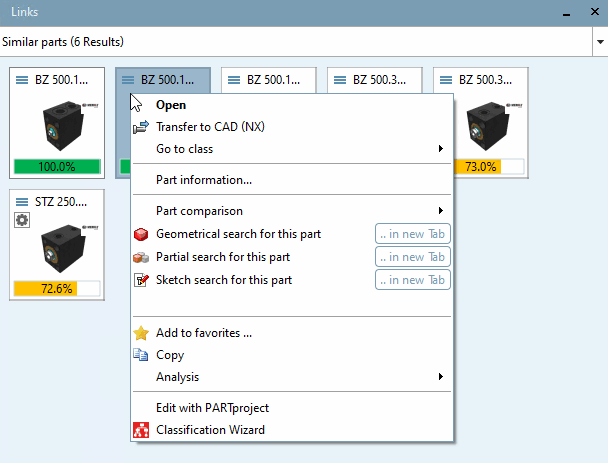Click the gear icon on STZ 250 card
Image resolution: width=608 pixels, height=463 pixels.
coord(22,220)
